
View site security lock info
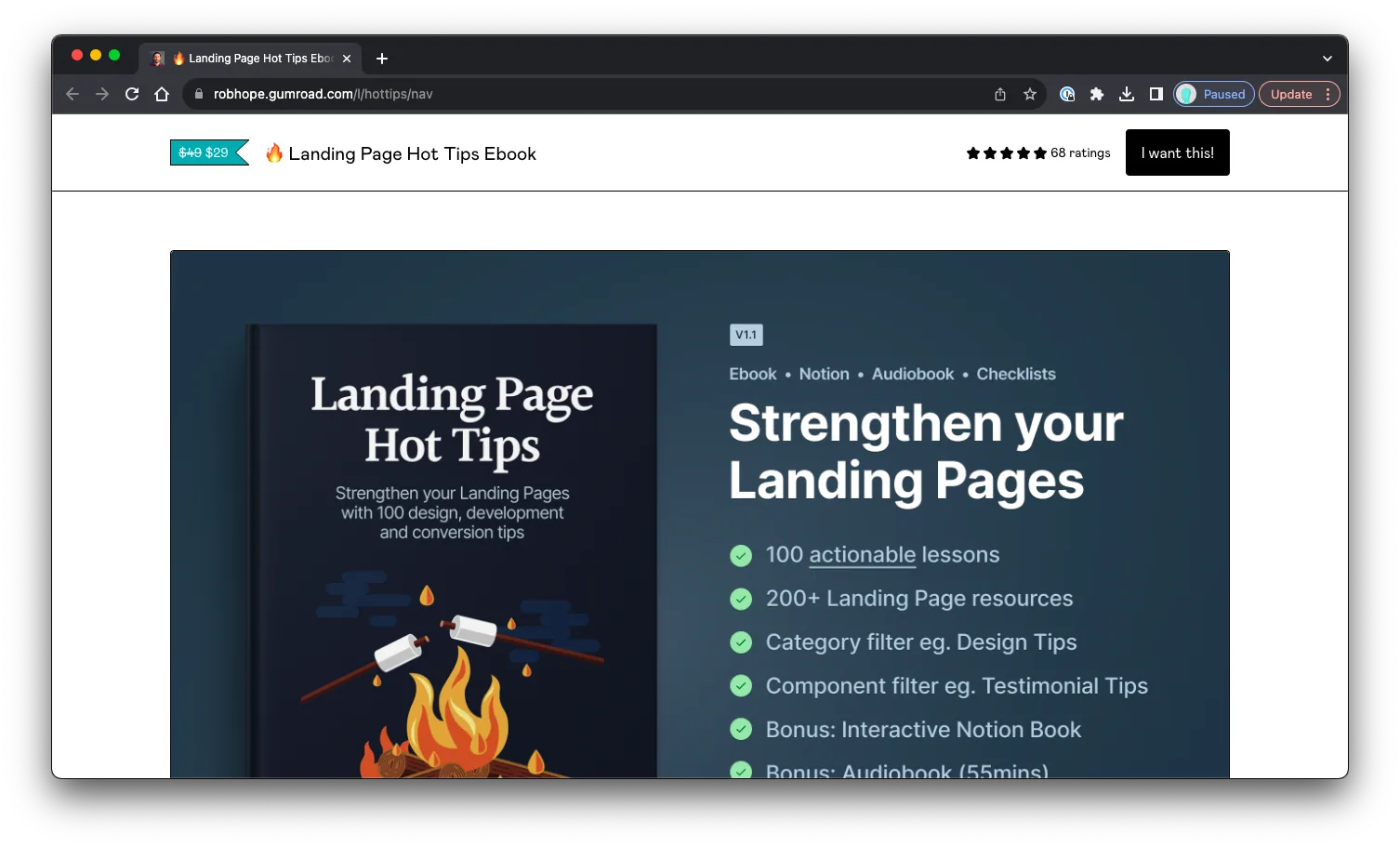(198, 94)
